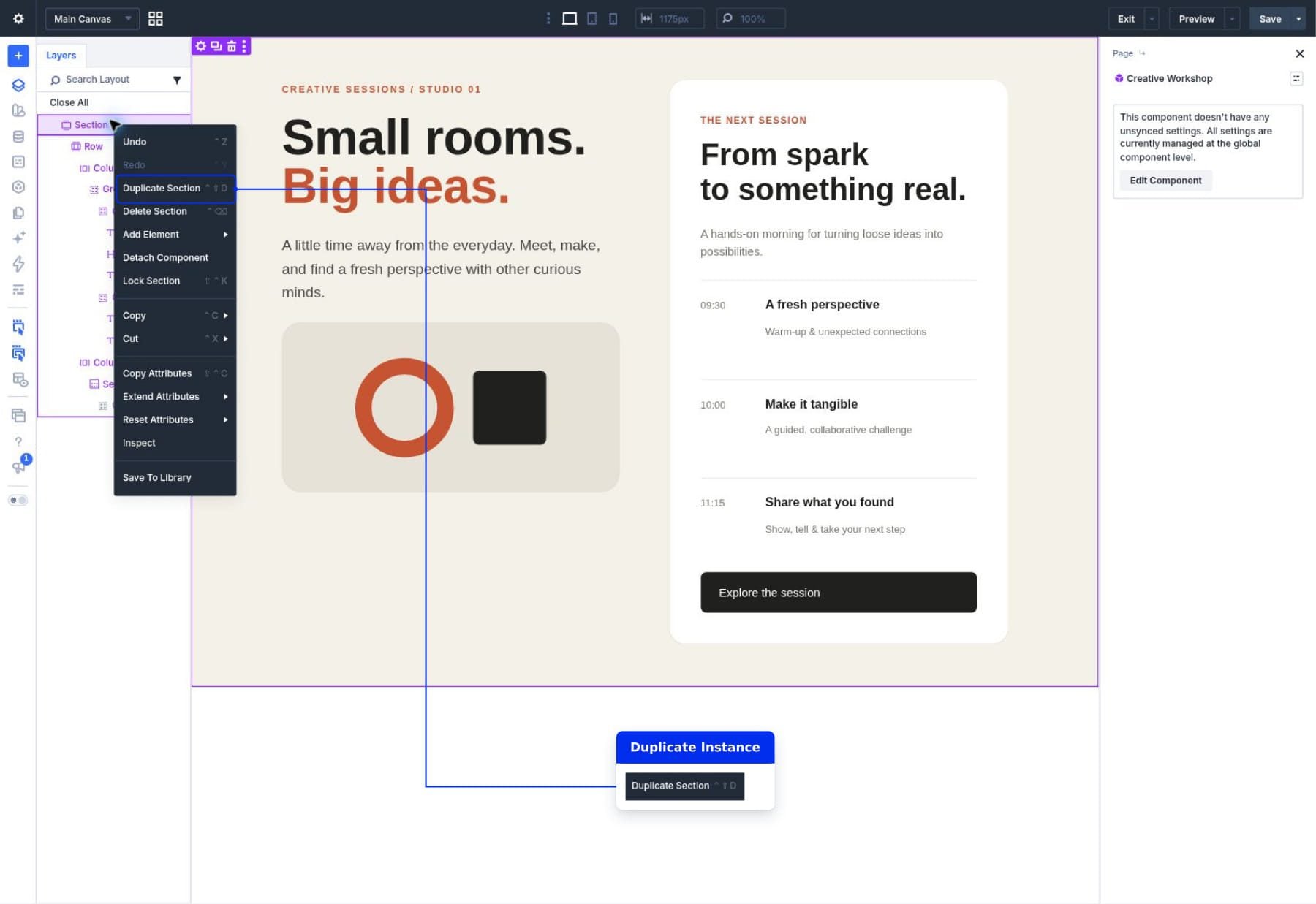Open the announcements megaphone with badge
The image size is (1316, 904).
(18, 466)
